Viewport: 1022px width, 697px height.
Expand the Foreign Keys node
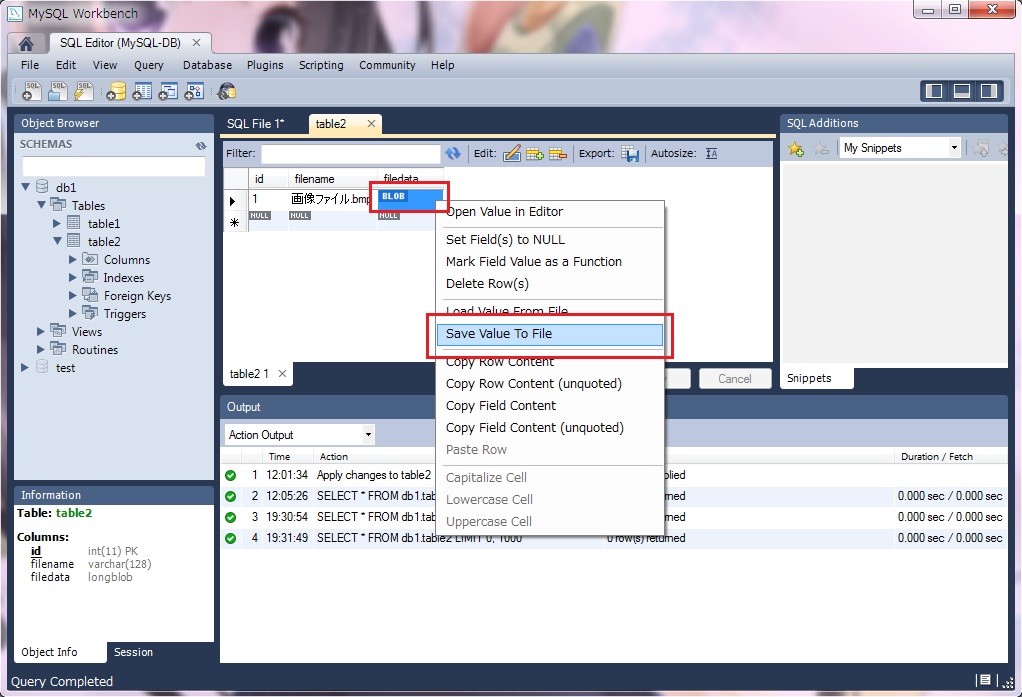tap(72, 295)
